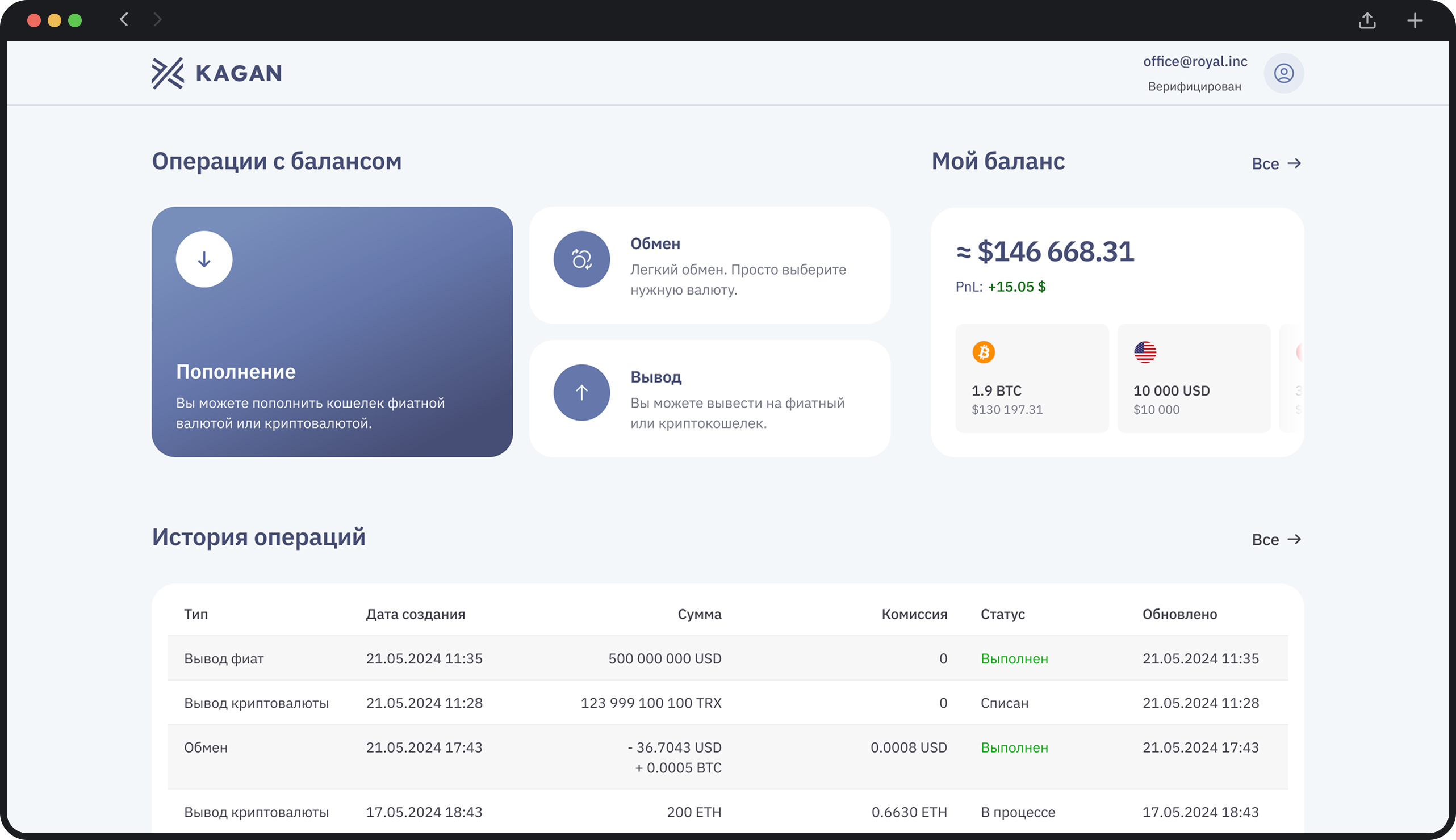
Task: Click the Bitcoin coin icon
Action: point(984,352)
